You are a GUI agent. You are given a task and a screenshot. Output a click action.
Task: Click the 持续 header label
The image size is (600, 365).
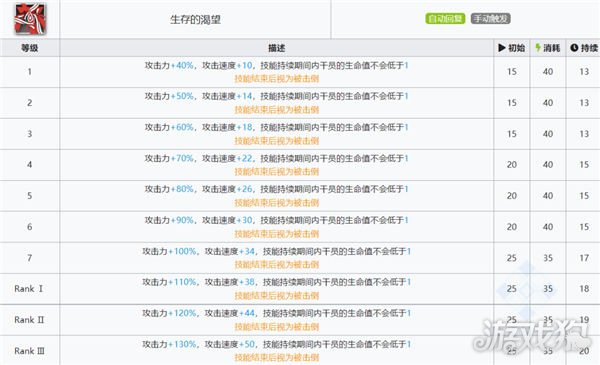pos(589,48)
